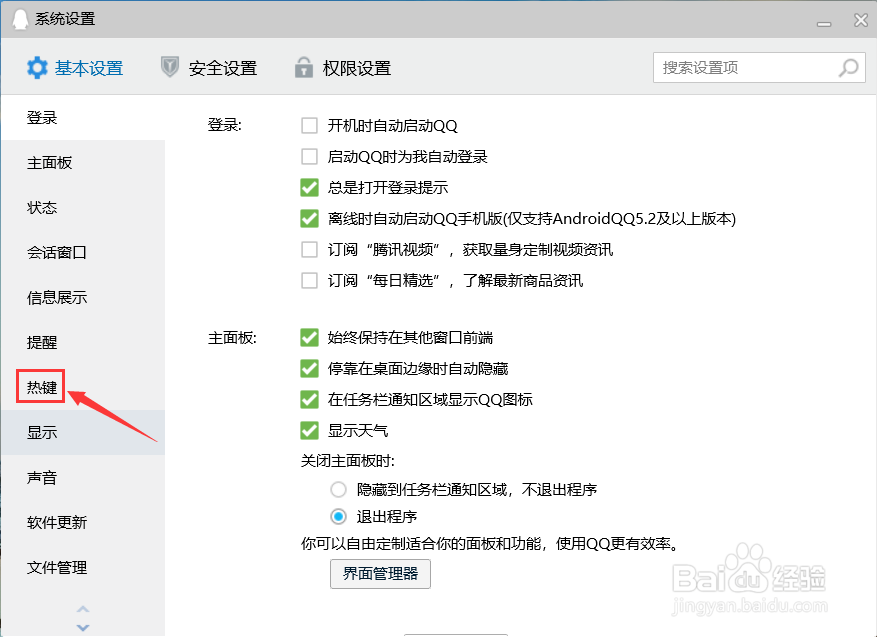Click the lock icon beside 权限设置
This screenshot has width=877, height=637.
(x=303, y=68)
